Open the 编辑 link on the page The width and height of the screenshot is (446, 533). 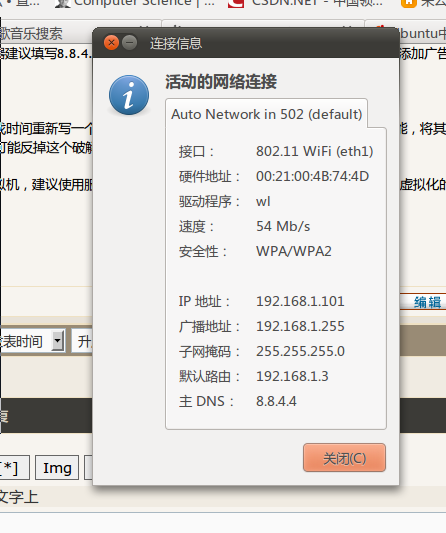coord(427,302)
